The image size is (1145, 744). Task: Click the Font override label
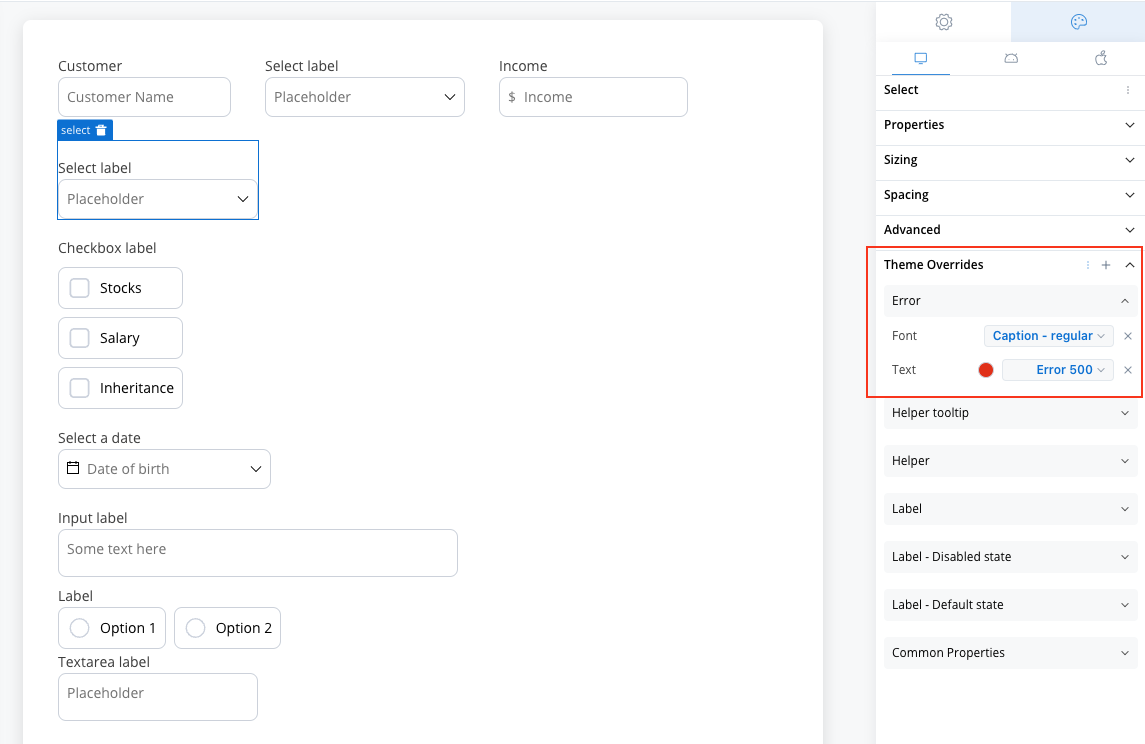point(904,336)
